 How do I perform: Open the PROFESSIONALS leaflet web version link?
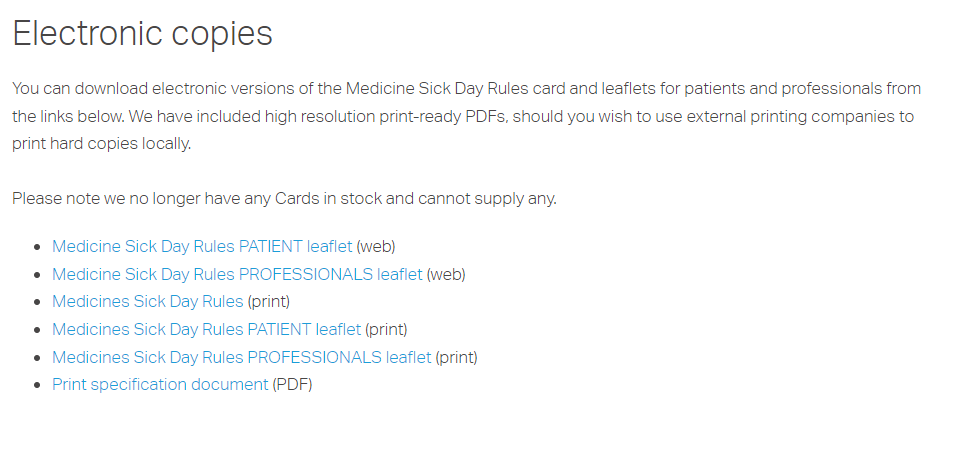coord(237,274)
